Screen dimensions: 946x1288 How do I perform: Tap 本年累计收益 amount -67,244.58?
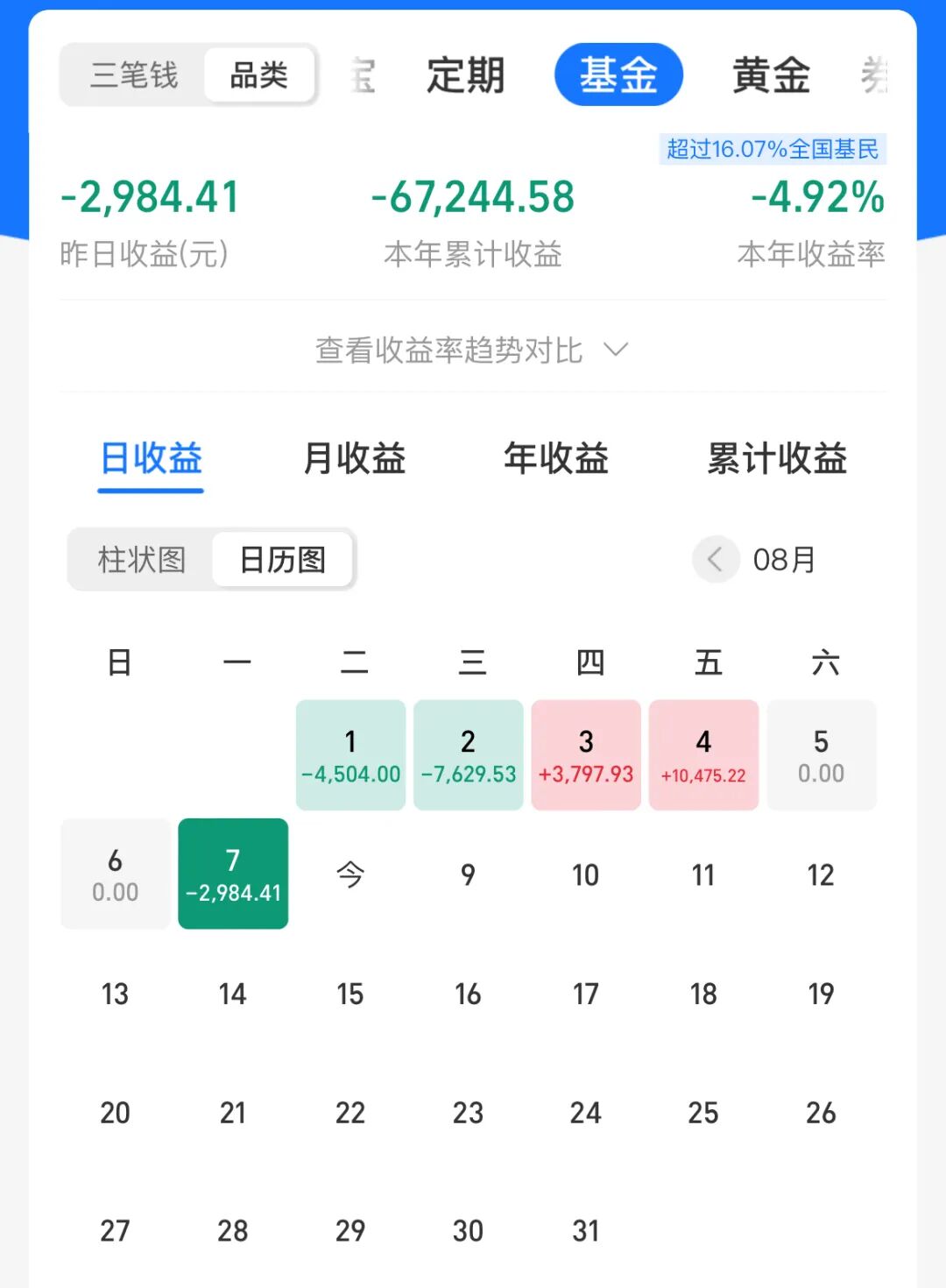click(x=473, y=197)
